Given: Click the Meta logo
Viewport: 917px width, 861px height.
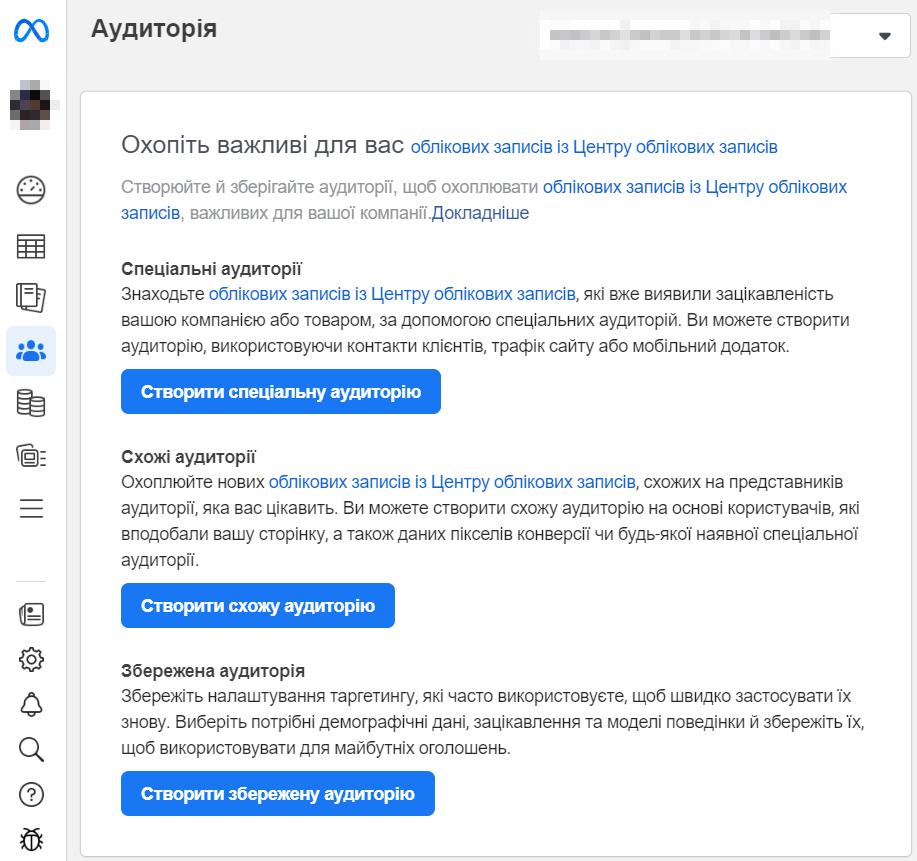Looking at the screenshot, I should click(31, 31).
